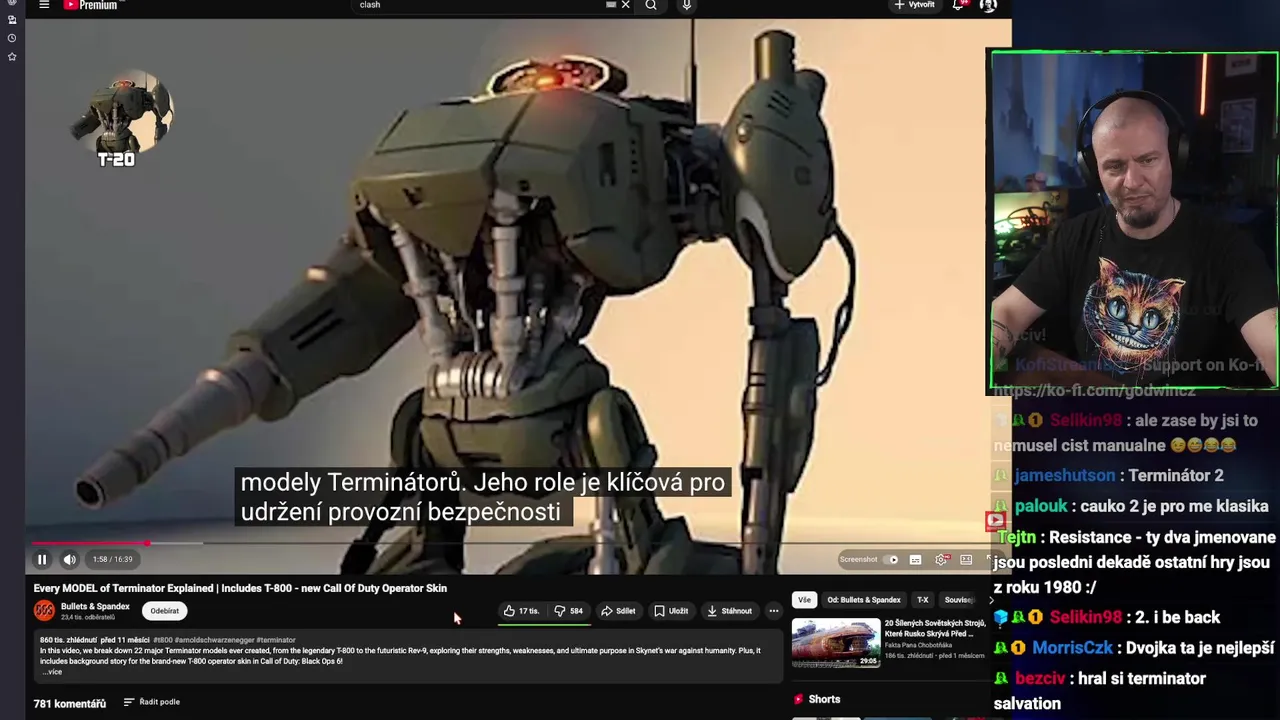Switch to theater mode icon
The width and height of the screenshot is (1280, 720).
coord(966,560)
